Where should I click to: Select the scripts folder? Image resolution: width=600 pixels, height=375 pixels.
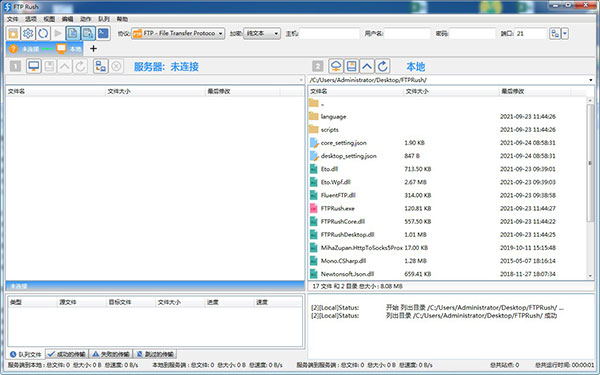pos(447,130)
